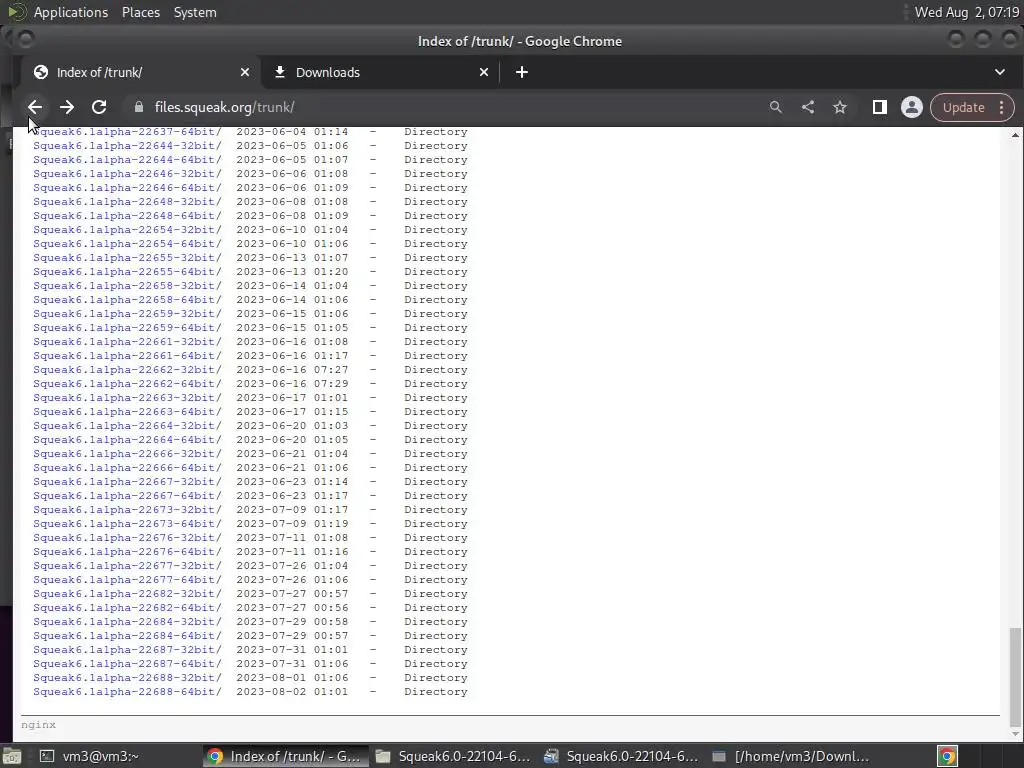Reload the page with the refresh icon
1024x768 pixels.
(x=99, y=107)
